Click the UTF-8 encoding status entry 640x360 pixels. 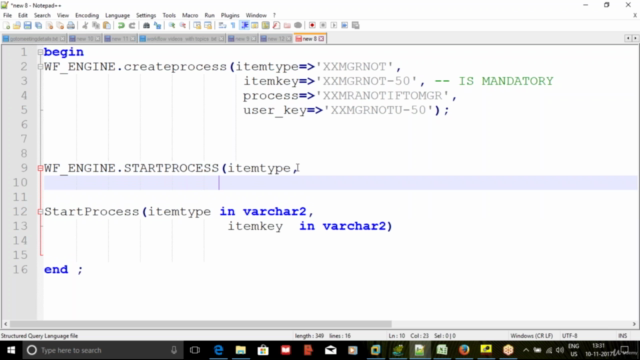pyautogui.click(x=569, y=336)
